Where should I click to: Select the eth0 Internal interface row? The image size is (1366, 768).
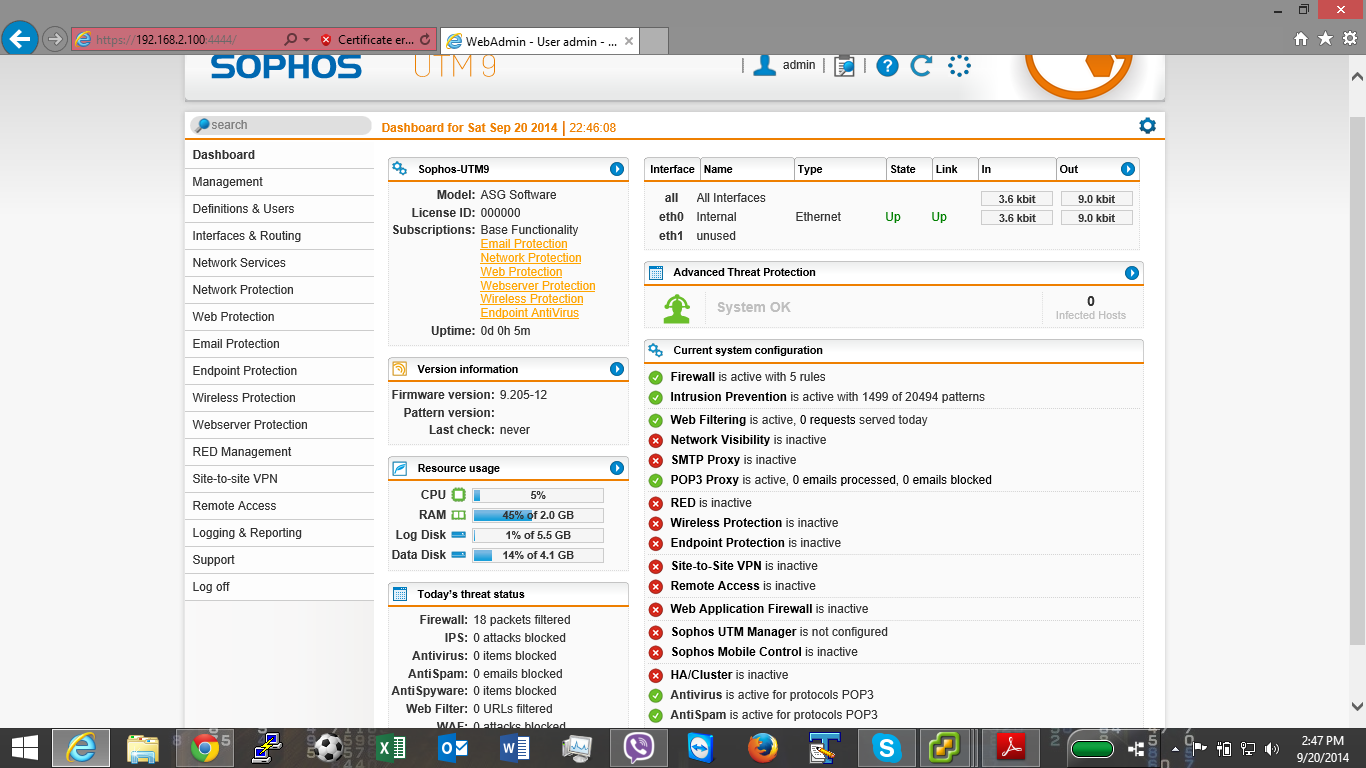(x=892, y=217)
